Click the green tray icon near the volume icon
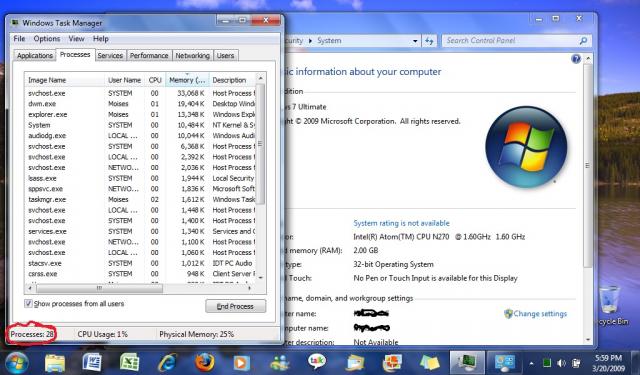Viewport: 640px width, 375px height. pyautogui.click(x=547, y=363)
